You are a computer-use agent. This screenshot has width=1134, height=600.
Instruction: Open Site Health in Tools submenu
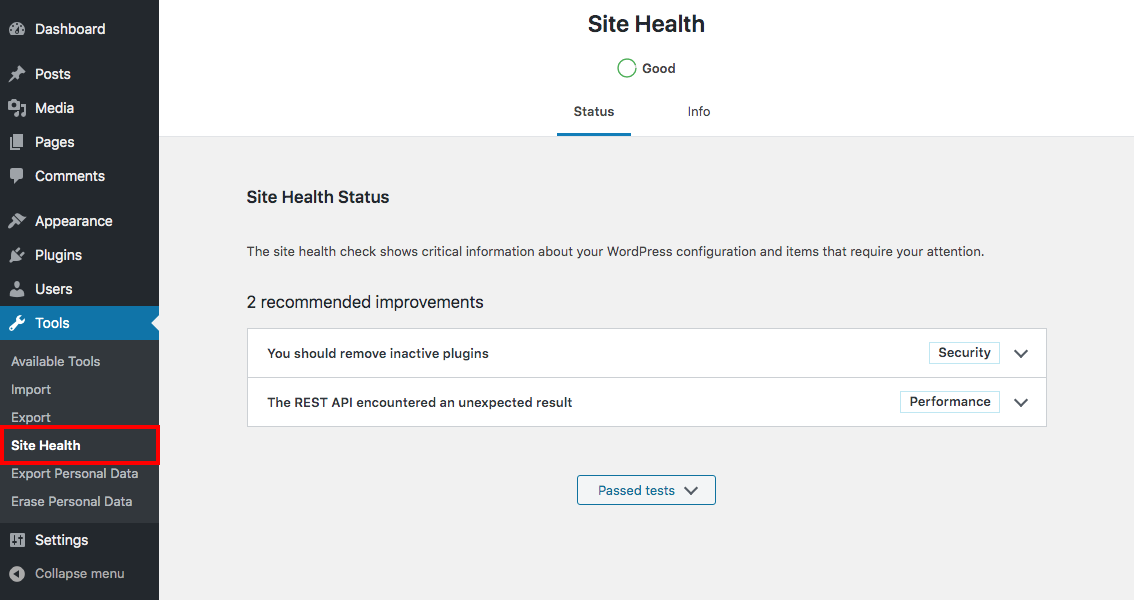[x=46, y=445]
